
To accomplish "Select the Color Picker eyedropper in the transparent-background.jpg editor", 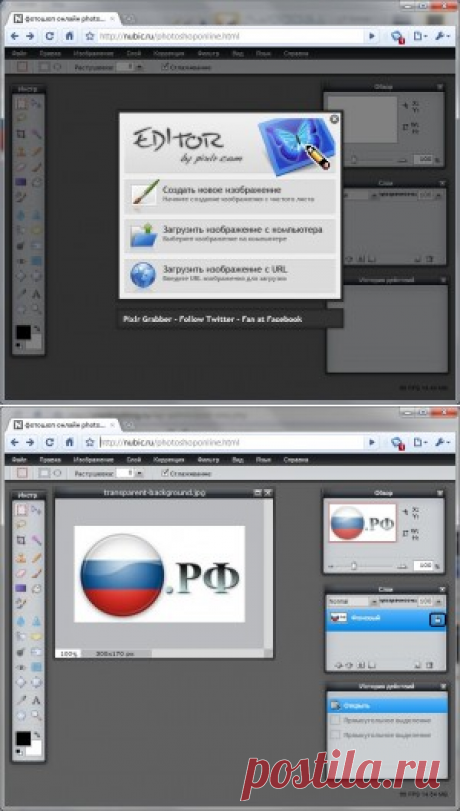I will pyautogui.click(x=21, y=700).
